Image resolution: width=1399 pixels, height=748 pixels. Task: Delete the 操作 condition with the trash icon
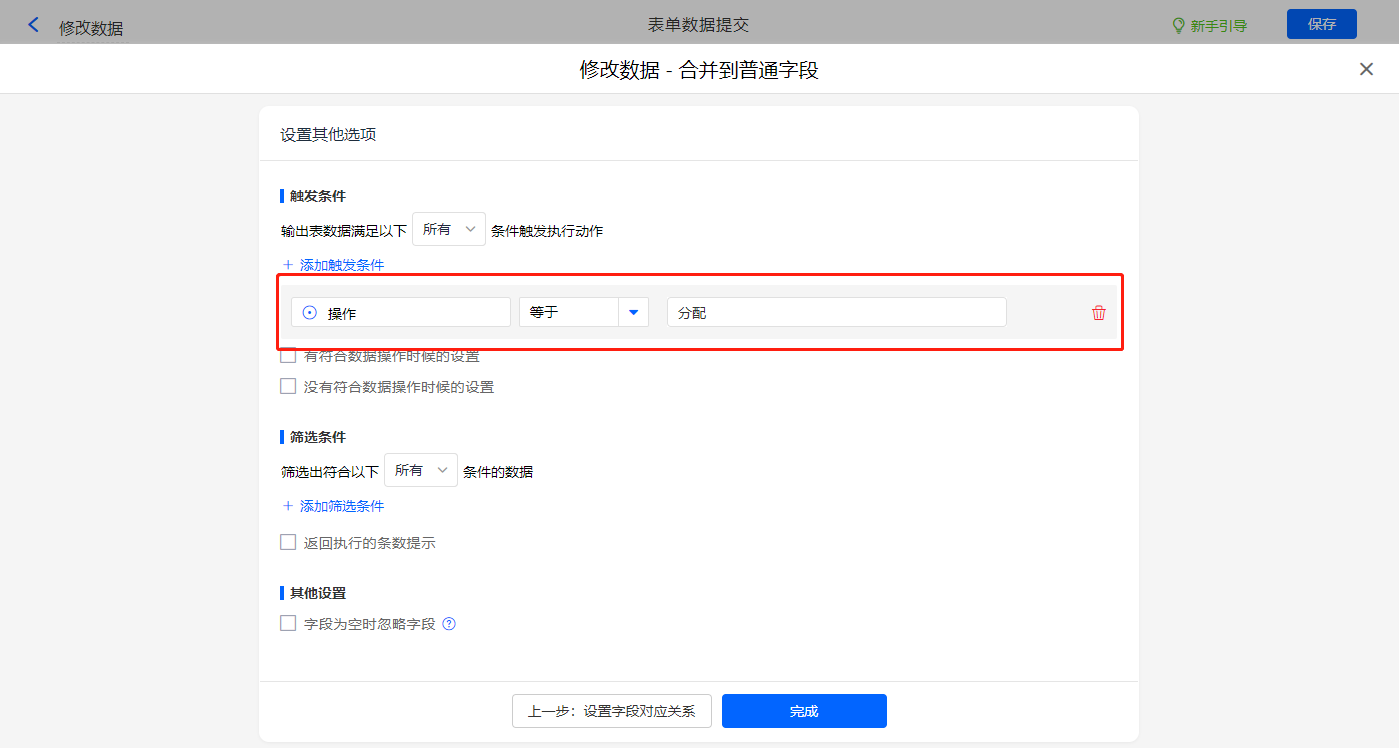1099,313
